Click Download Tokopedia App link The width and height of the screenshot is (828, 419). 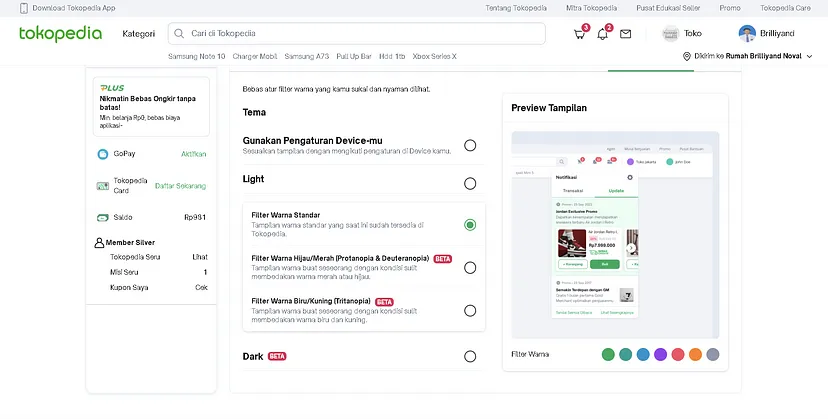click(x=74, y=8)
